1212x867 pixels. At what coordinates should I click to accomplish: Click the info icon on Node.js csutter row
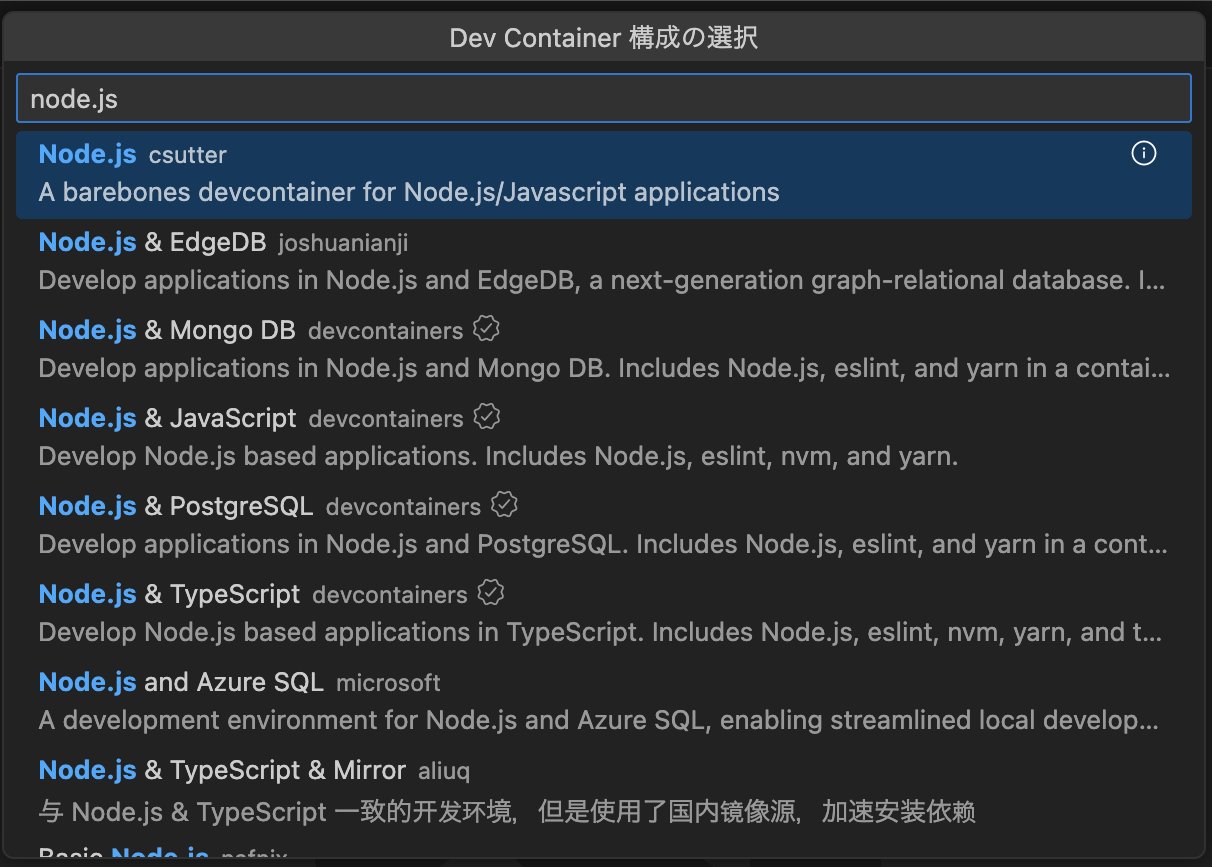tap(1143, 153)
